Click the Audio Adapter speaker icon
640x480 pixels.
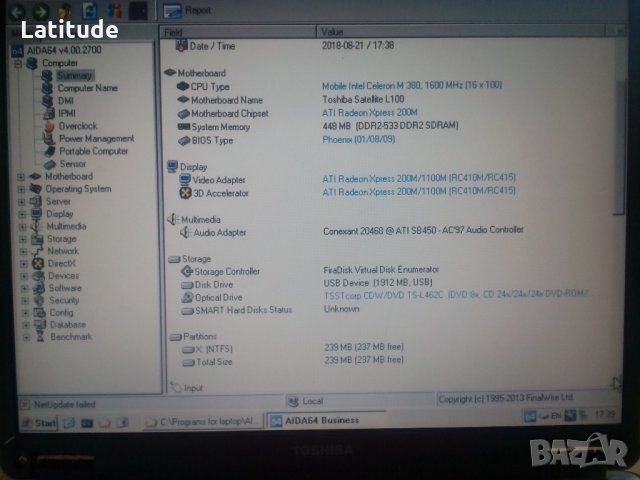pos(186,233)
